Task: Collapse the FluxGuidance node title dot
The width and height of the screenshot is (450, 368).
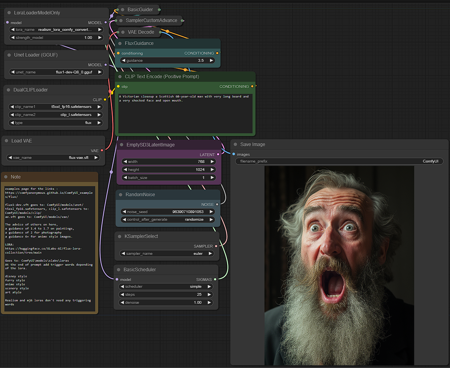Action: [120, 44]
